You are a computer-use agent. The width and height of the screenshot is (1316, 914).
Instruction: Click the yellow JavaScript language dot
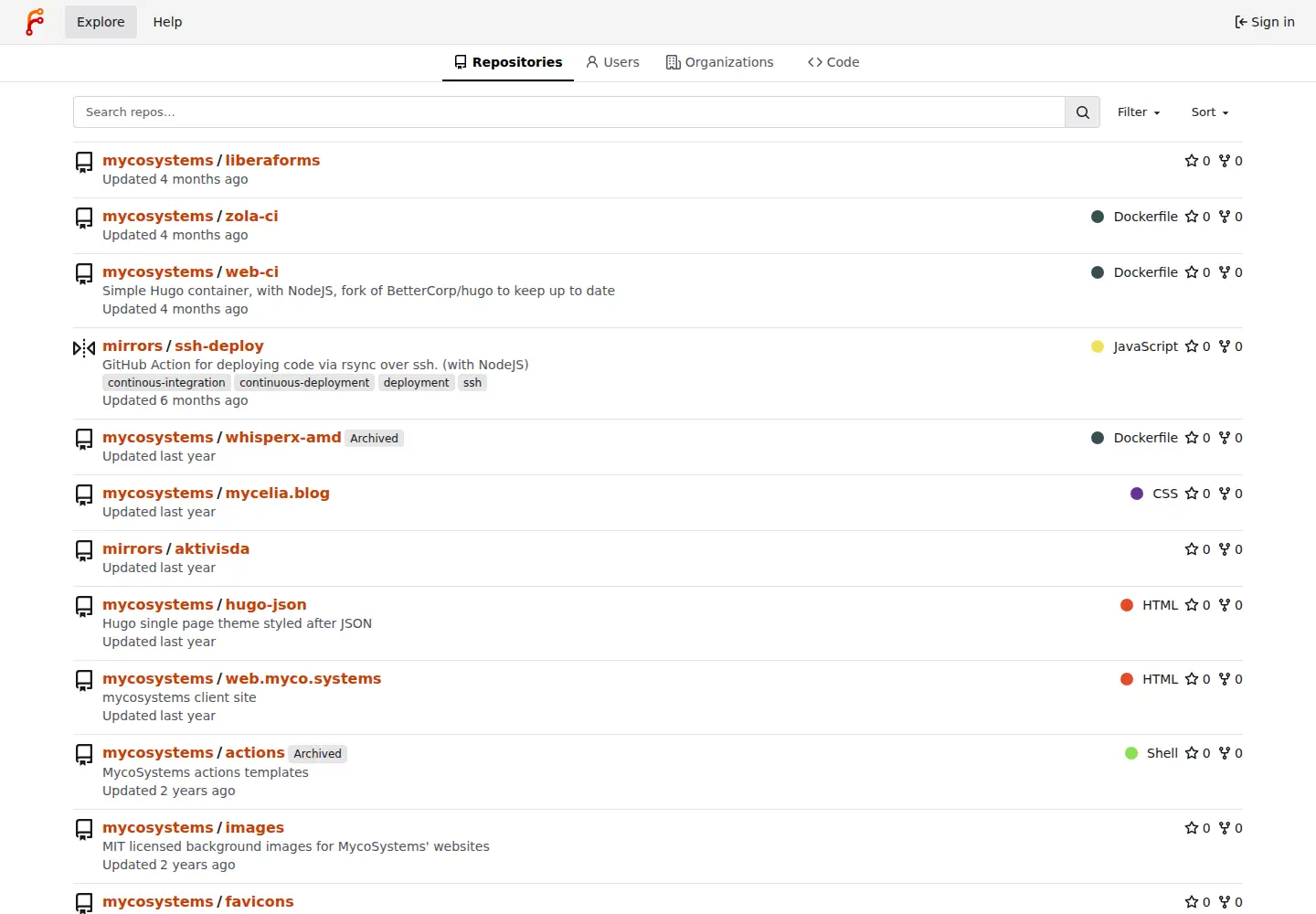click(1098, 346)
